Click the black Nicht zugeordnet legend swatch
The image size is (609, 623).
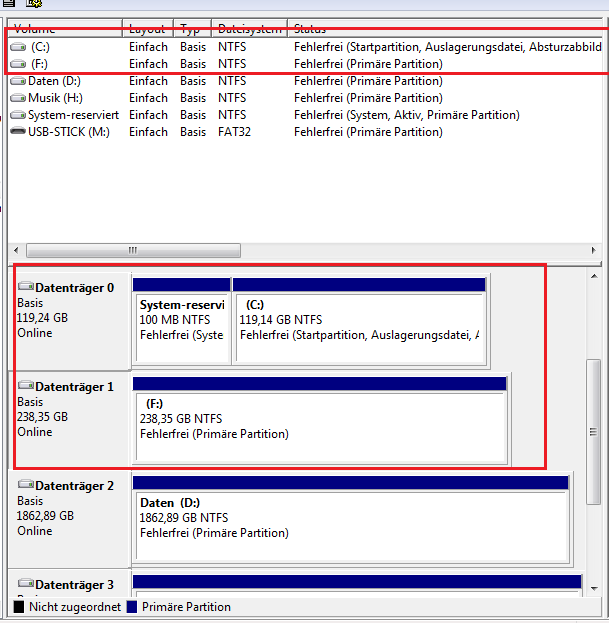pos(19,607)
